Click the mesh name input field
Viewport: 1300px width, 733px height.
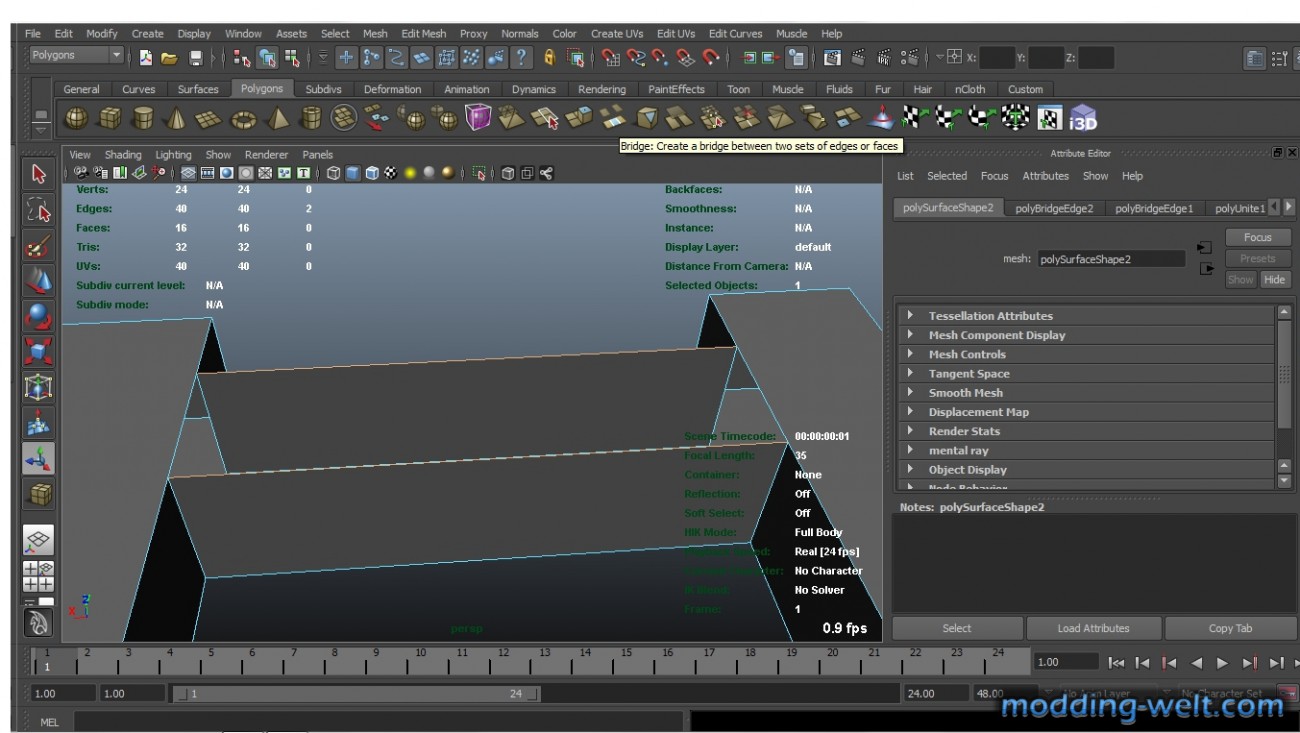(x=1110, y=258)
